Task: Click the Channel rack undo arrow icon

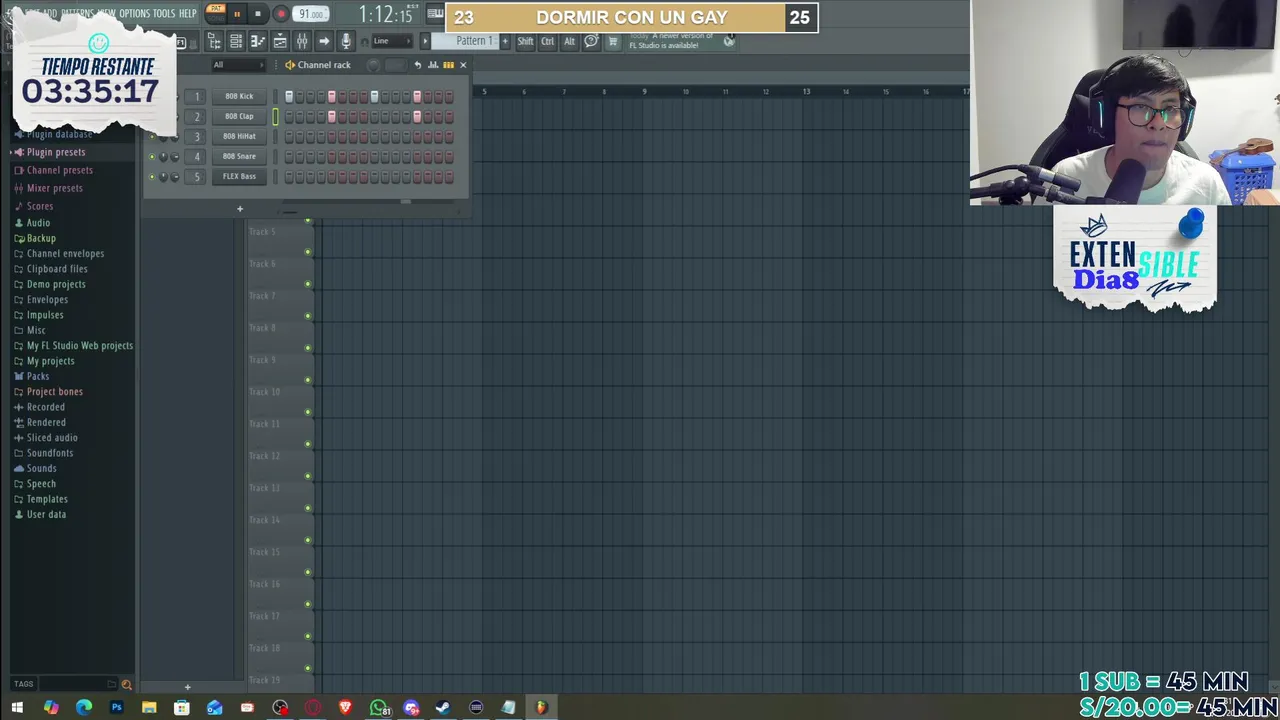Action: coord(418,65)
